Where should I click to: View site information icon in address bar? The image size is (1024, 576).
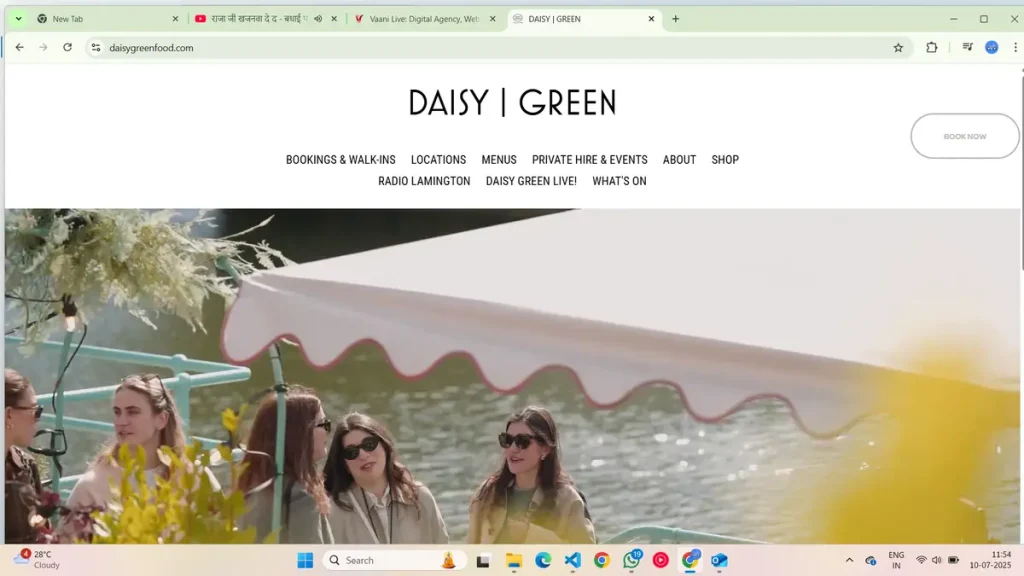pos(96,47)
